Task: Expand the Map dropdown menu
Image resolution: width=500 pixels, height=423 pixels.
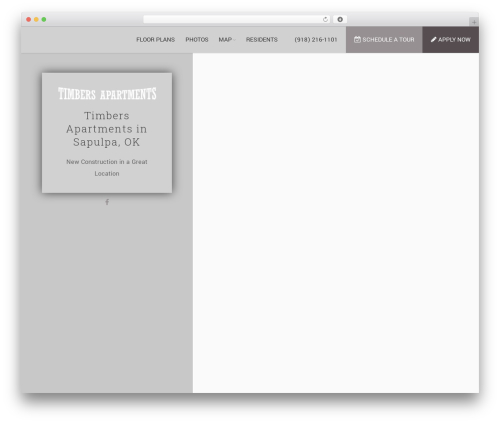Action: point(227,40)
